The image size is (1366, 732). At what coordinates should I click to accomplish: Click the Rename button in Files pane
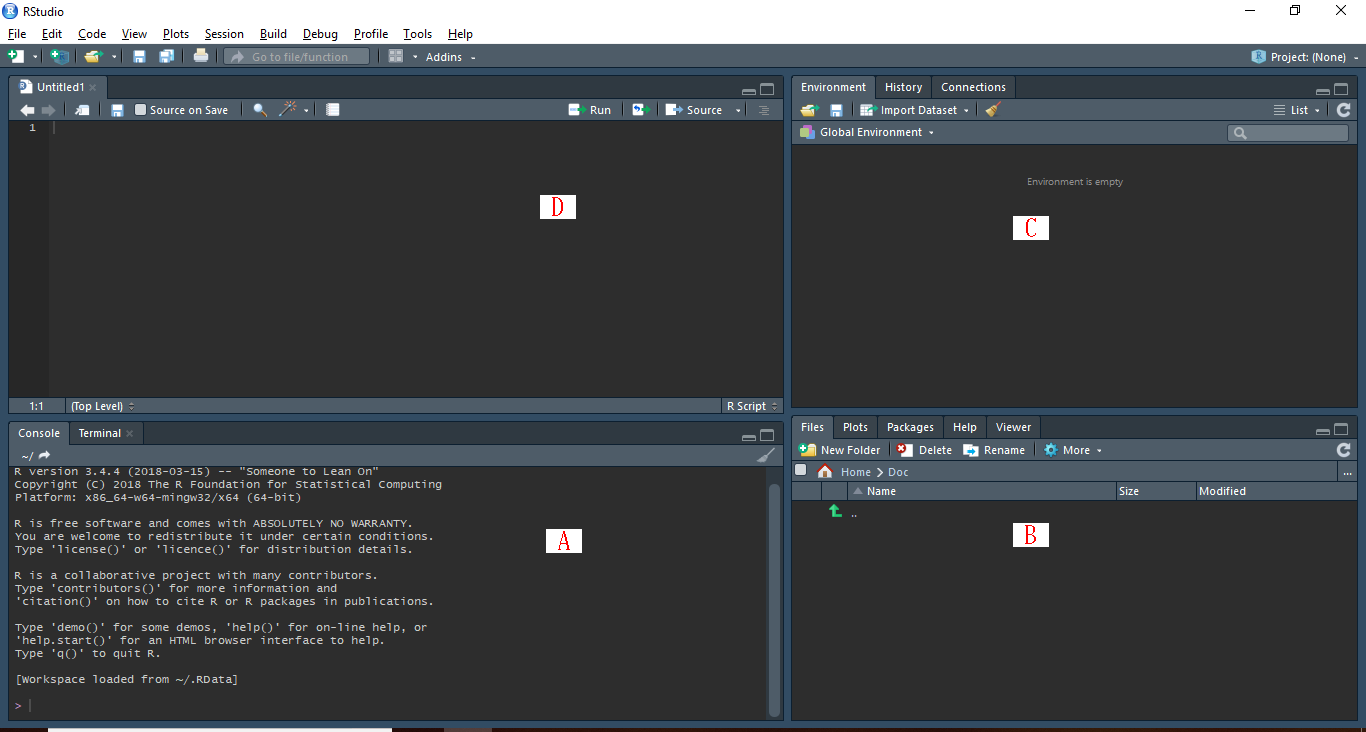[994, 450]
